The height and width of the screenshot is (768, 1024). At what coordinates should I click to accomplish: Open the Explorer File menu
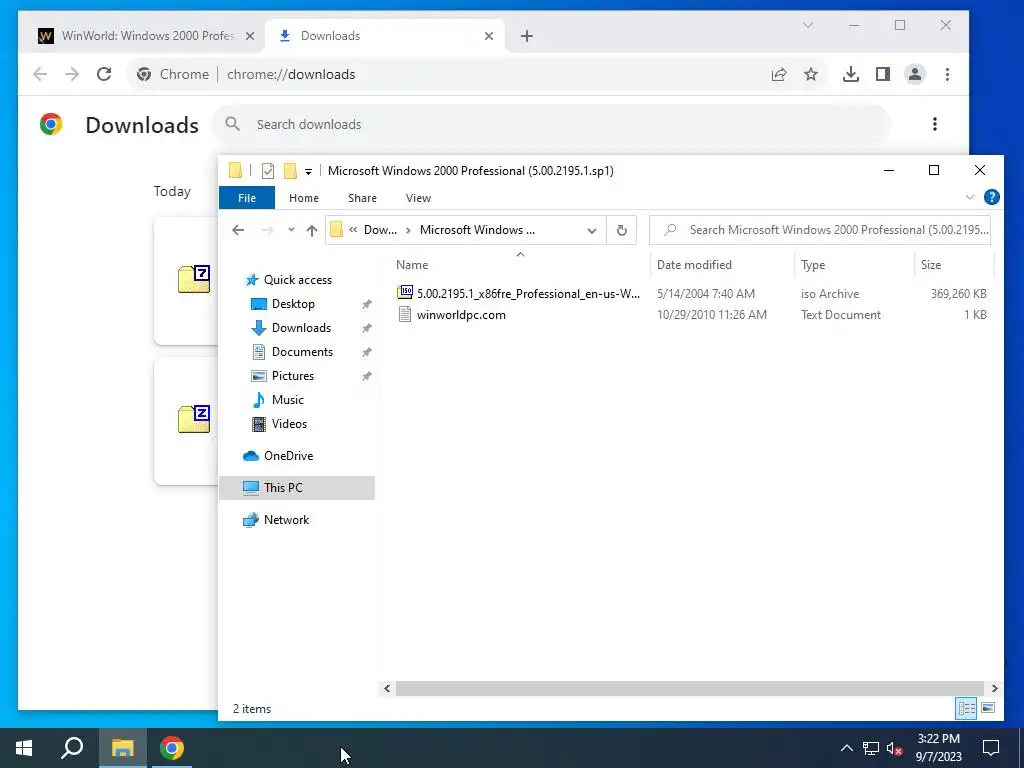(x=247, y=198)
